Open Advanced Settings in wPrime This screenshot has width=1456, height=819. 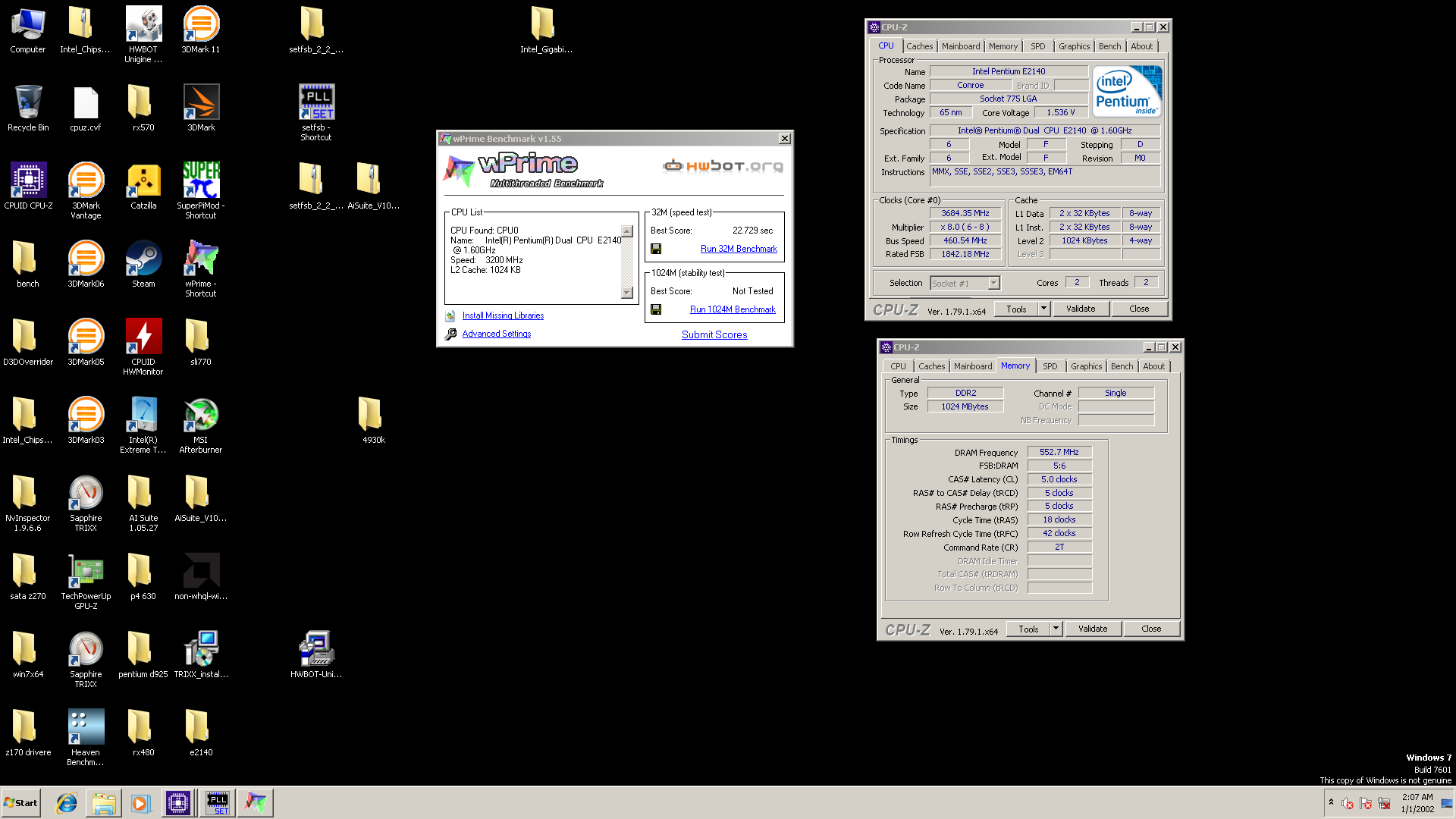point(497,334)
